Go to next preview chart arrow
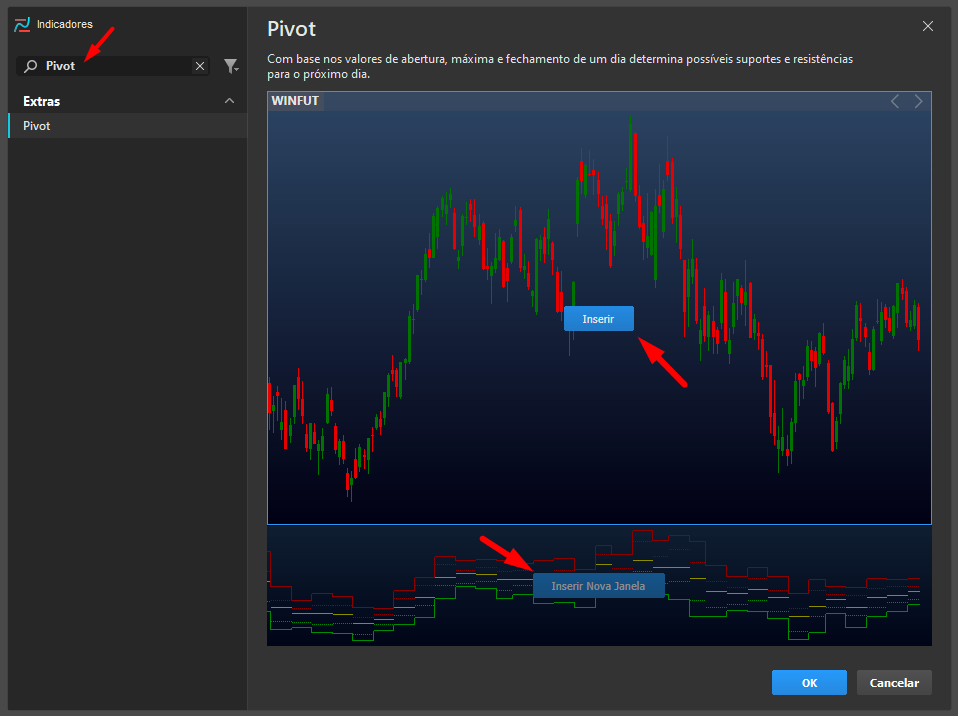Image resolution: width=958 pixels, height=716 pixels. pos(918,101)
